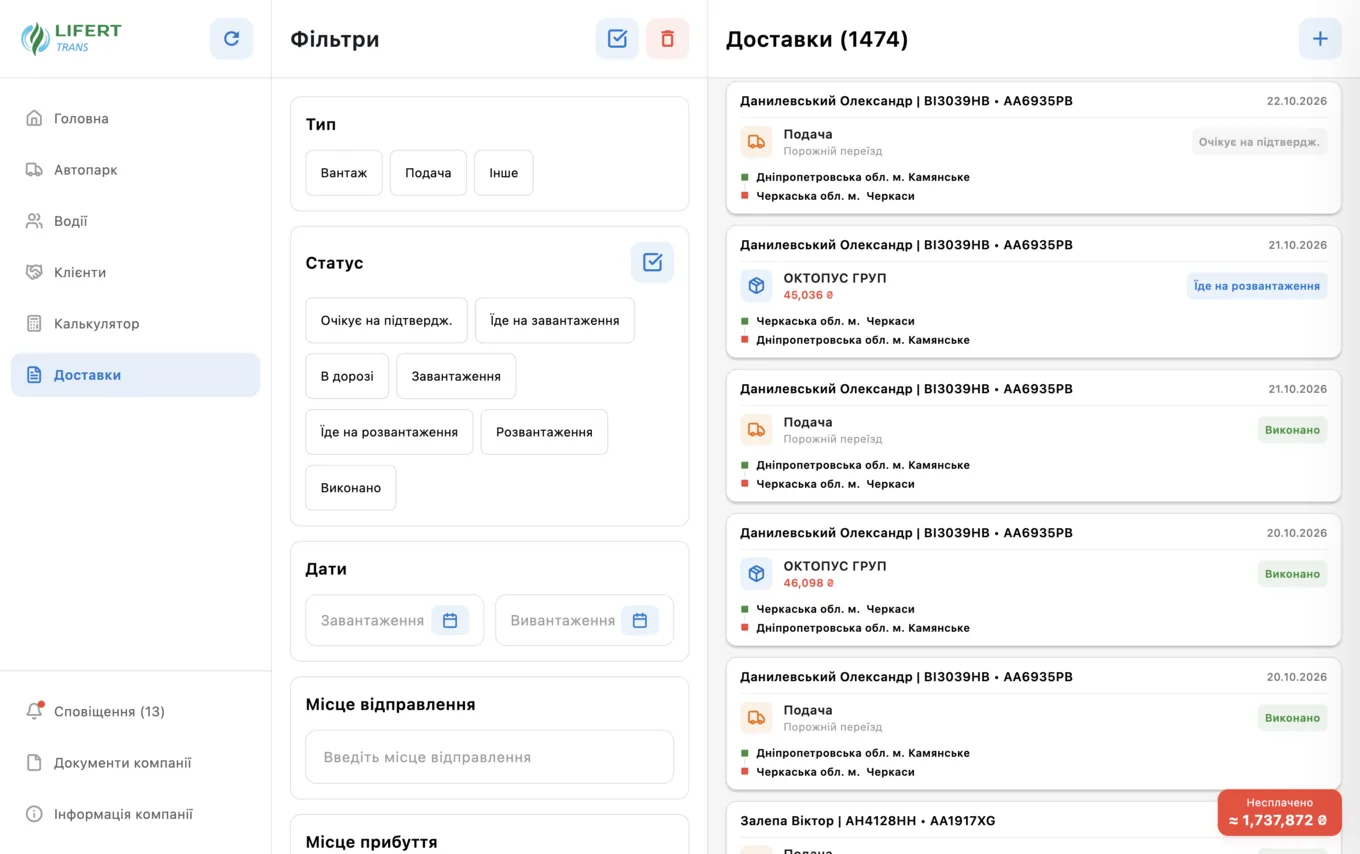Open the Водії section
The width and height of the screenshot is (1360, 854).
pos(135,221)
